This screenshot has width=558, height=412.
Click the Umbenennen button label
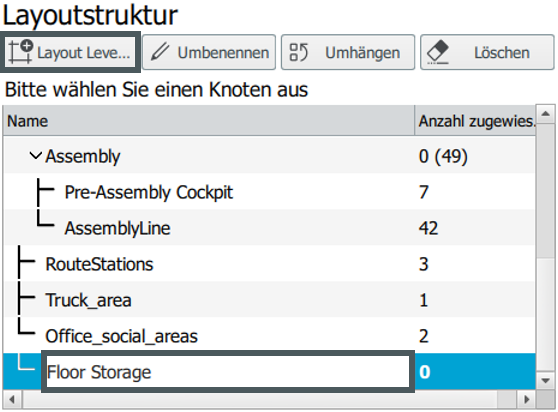pyautogui.click(x=223, y=53)
